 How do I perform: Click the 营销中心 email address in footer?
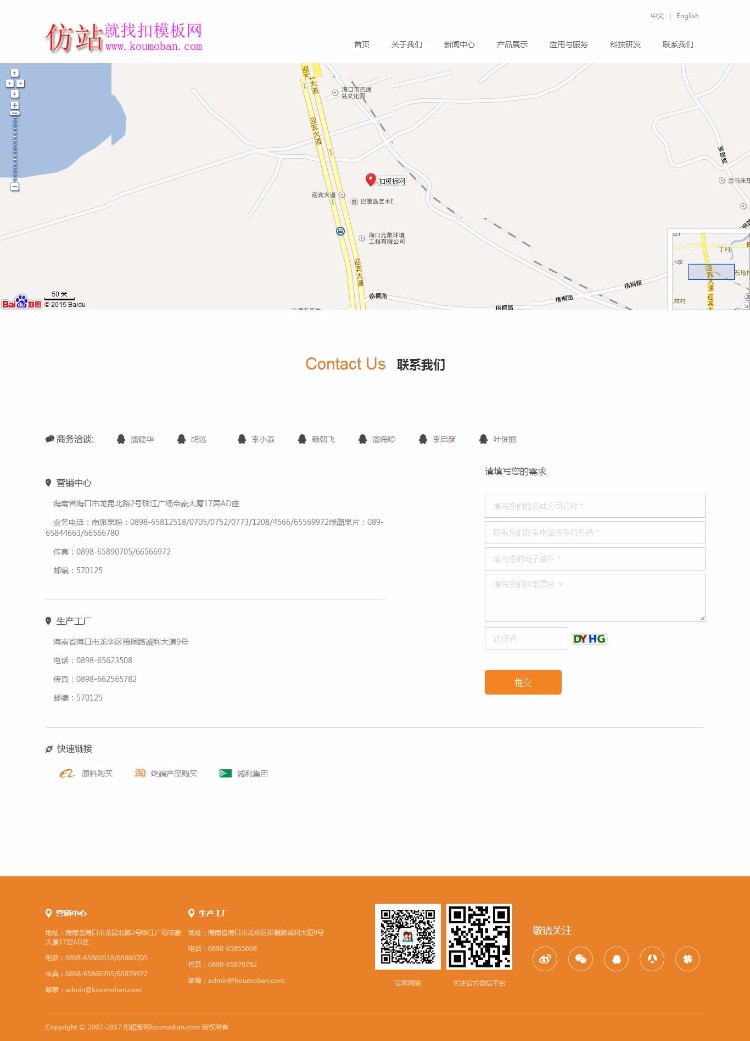point(104,990)
